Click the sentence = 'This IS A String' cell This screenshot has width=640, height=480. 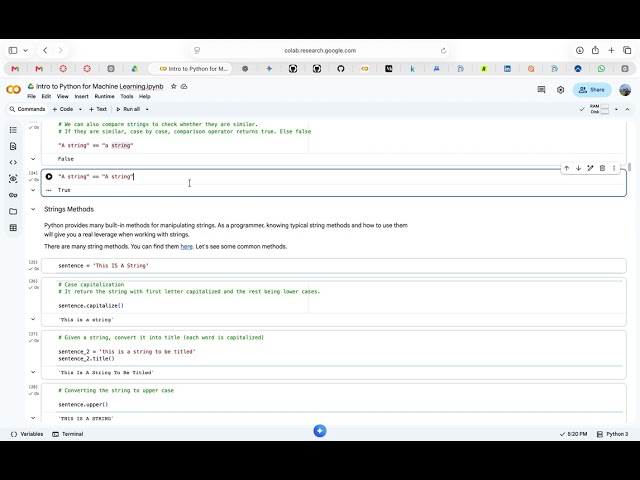[334, 266]
